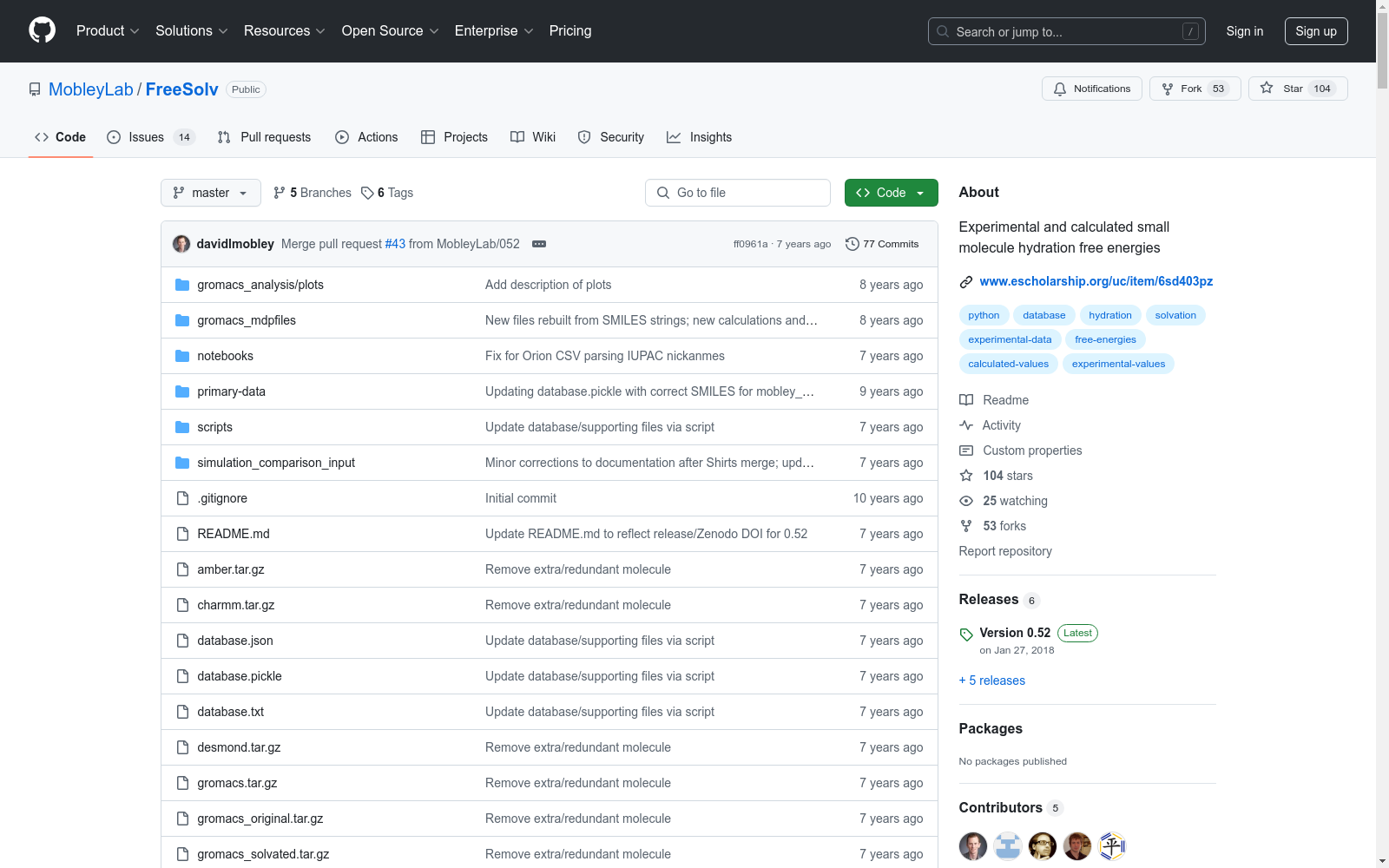
Task: Switch to the Projects tab
Action: (x=454, y=137)
